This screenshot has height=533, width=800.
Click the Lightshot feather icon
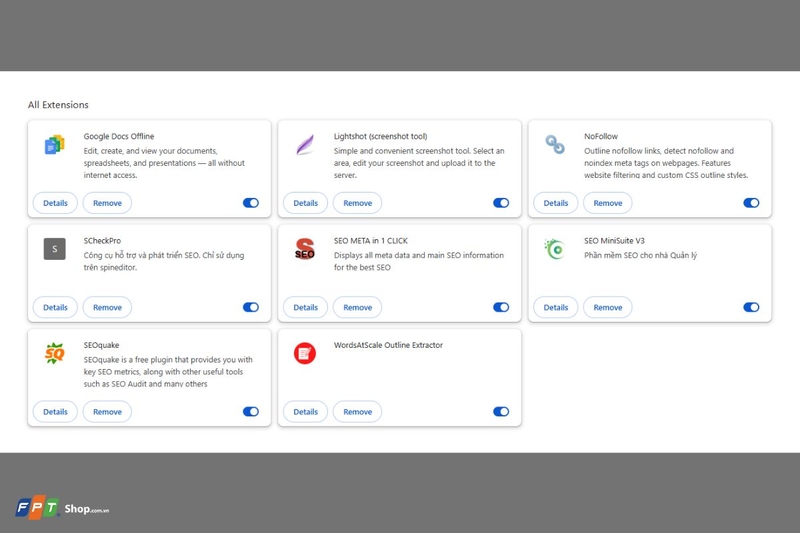pyautogui.click(x=305, y=145)
